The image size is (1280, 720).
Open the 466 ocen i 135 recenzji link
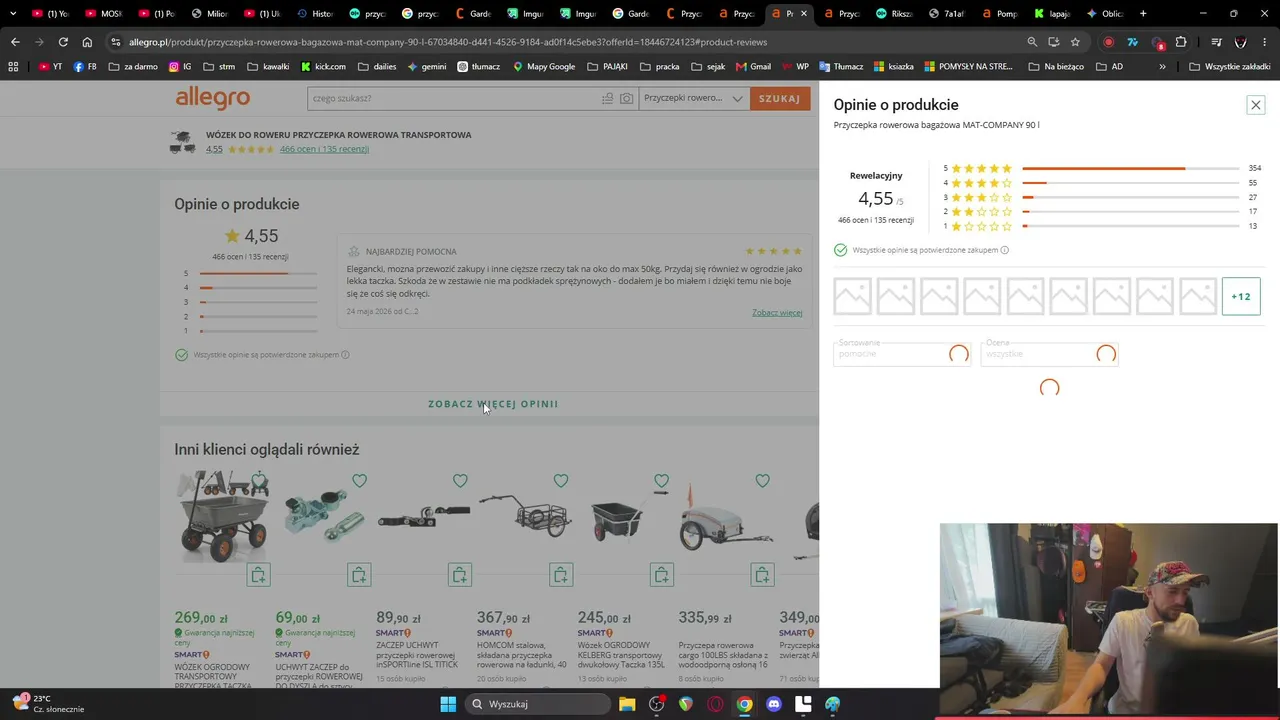[324, 149]
